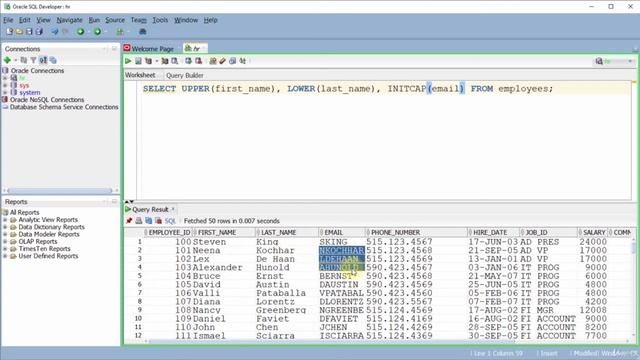
Task: Click the To Upper/Lower case icon
Action: [x=243, y=61]
